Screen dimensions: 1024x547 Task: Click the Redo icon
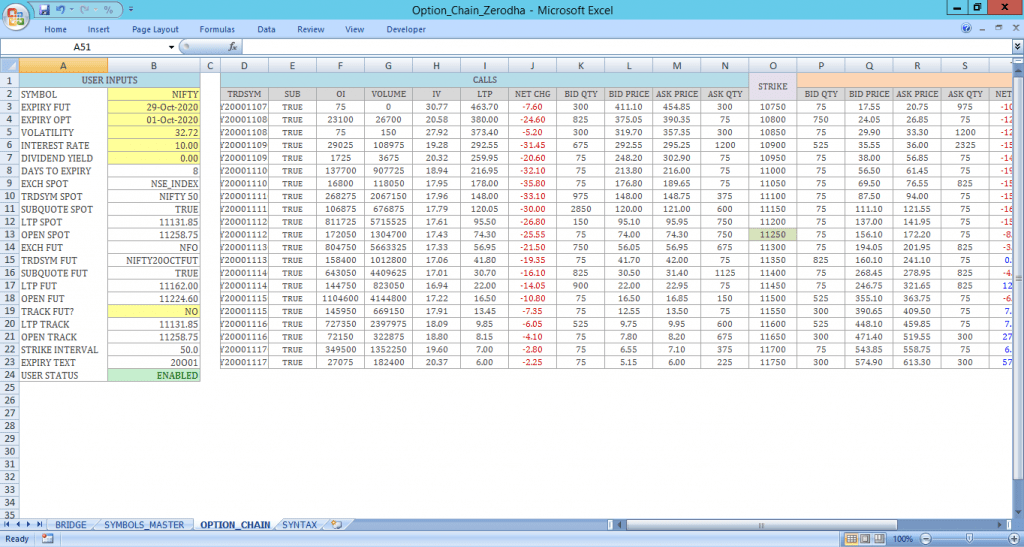[84, 10]
